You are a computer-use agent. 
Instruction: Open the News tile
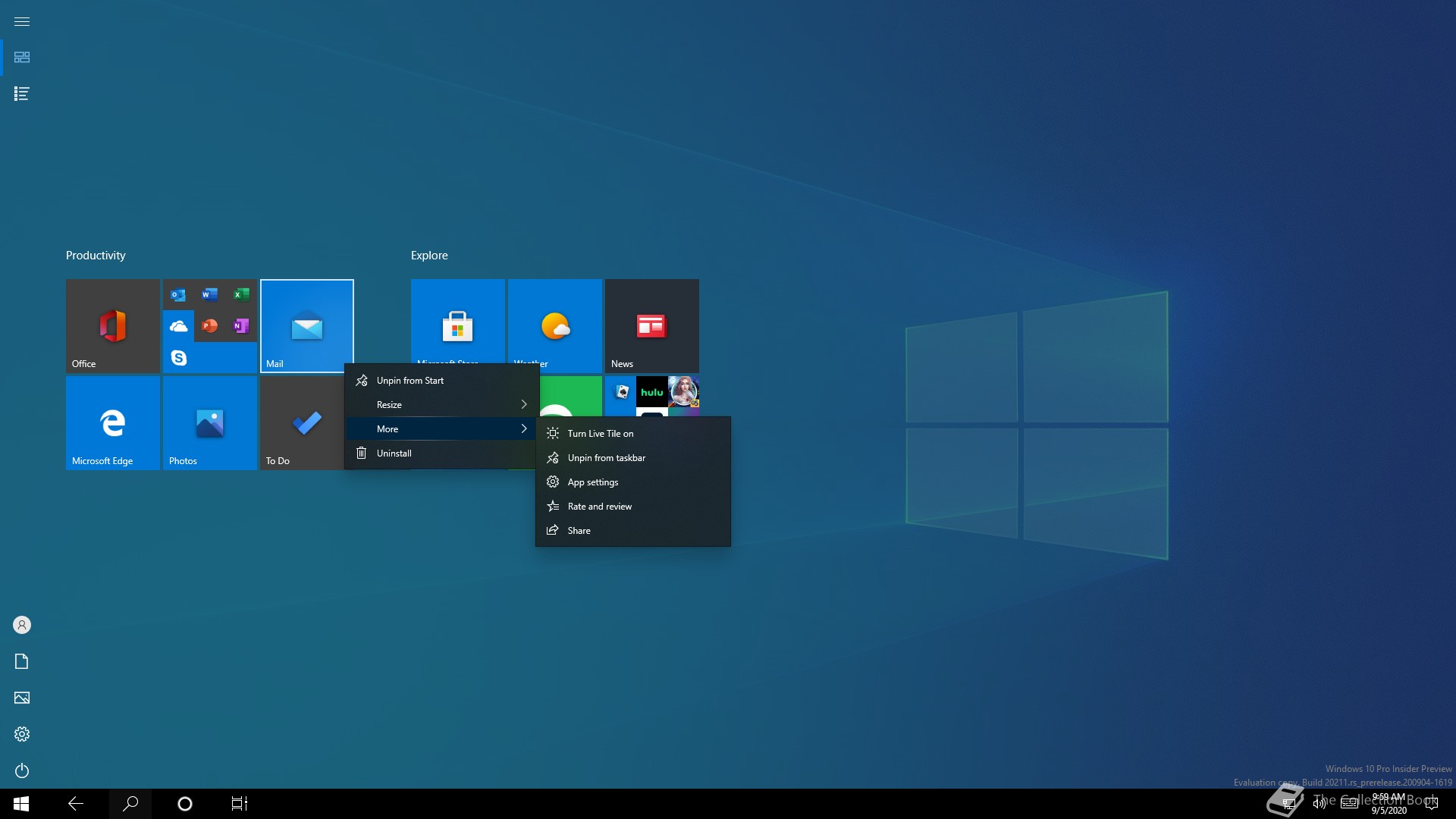click(652, 326)
